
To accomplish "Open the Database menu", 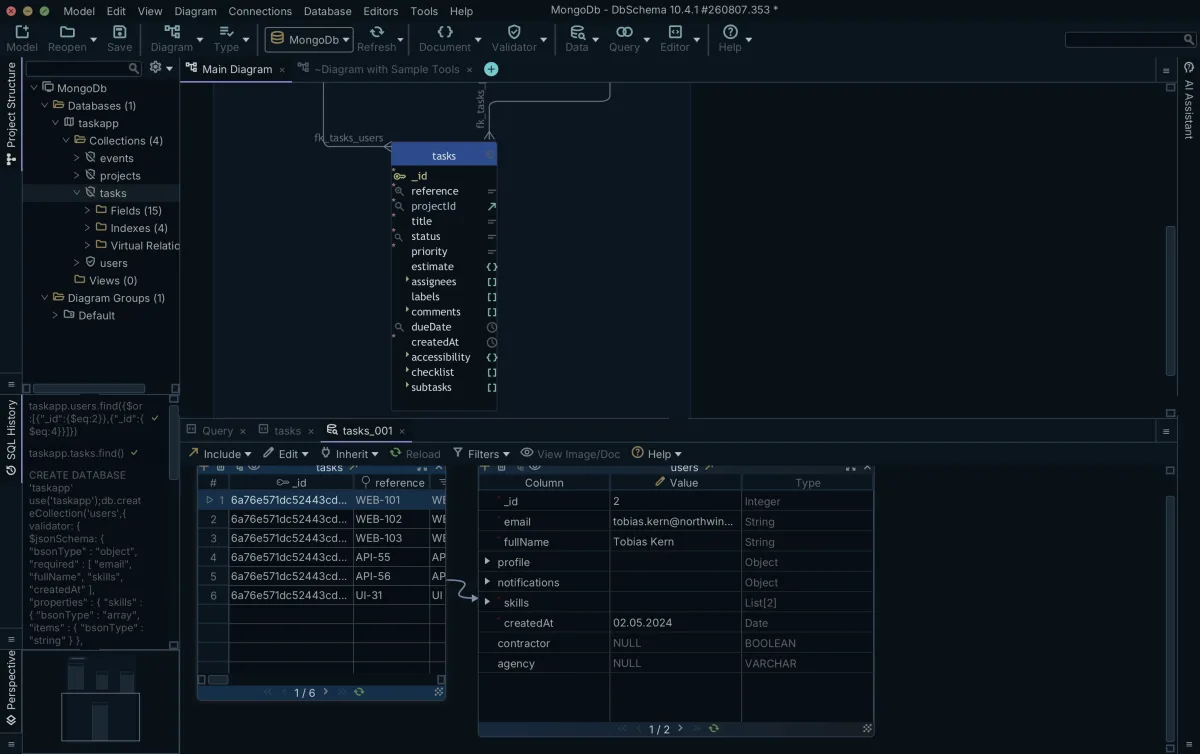I will pos(327,11).
